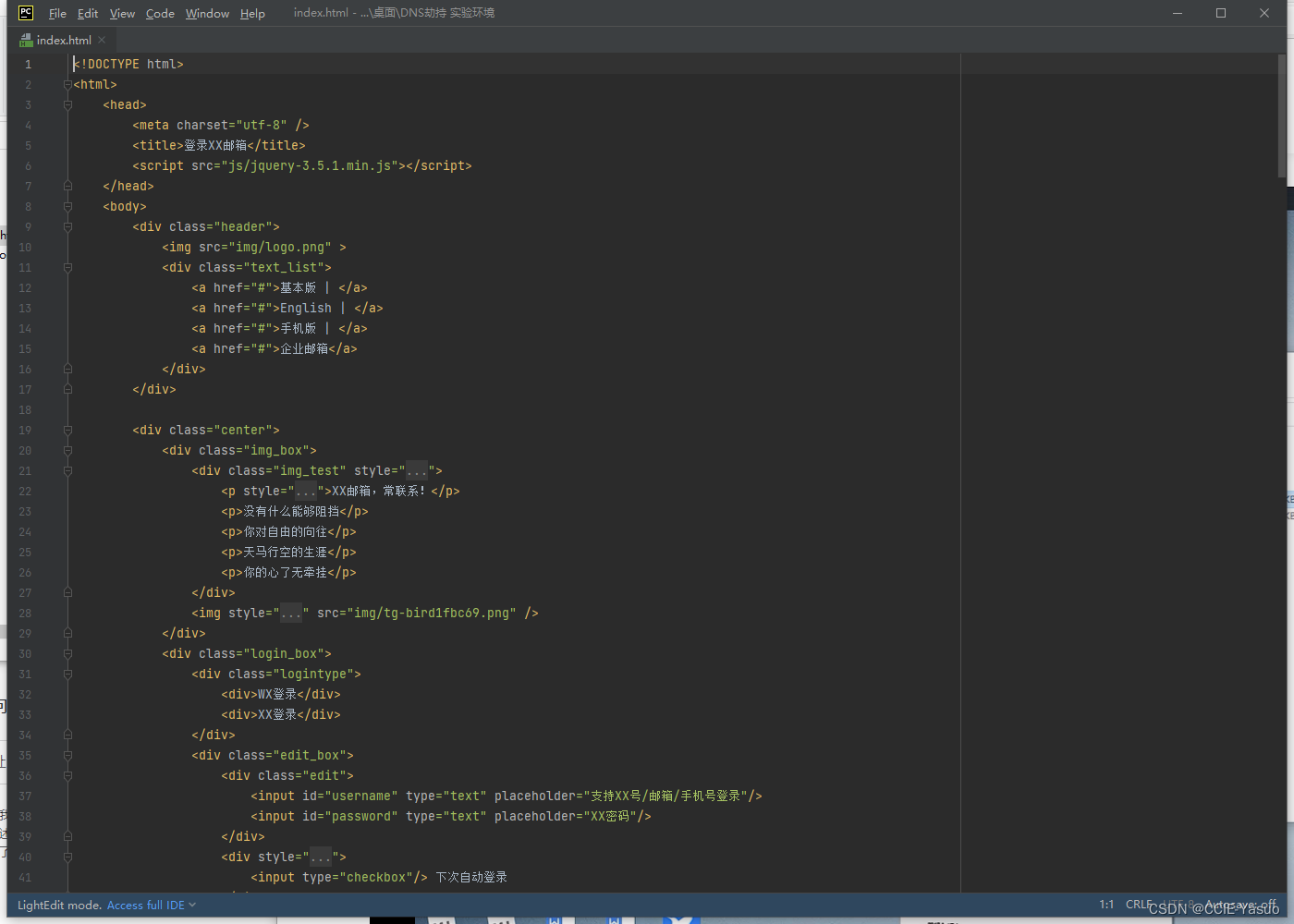
Task: Expand folded style value on img_test div
Action: (417, 471)
